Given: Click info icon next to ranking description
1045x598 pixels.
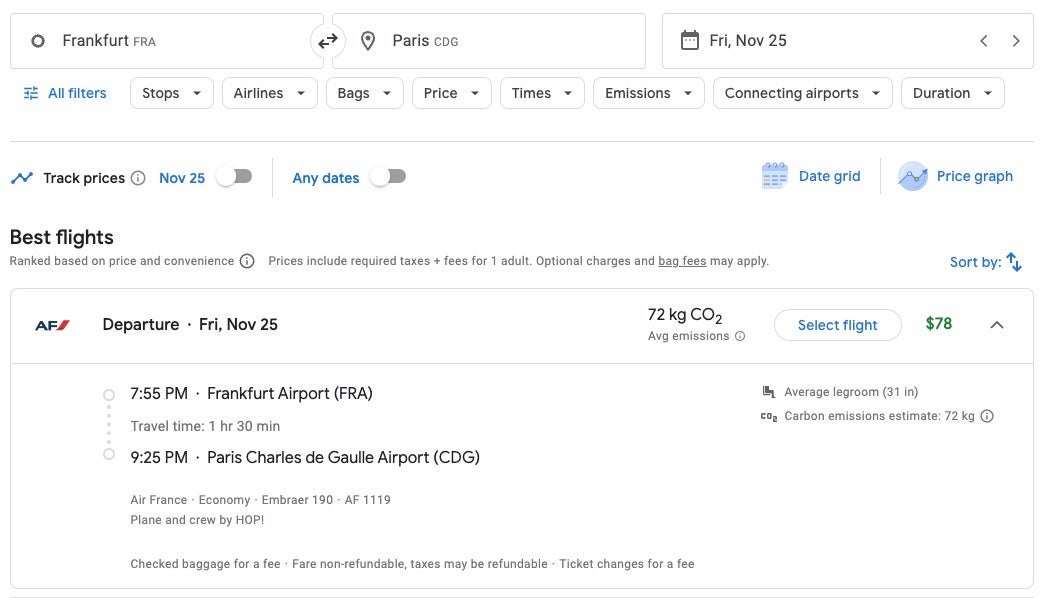Looking at the screenshot, I should (246, 261).
